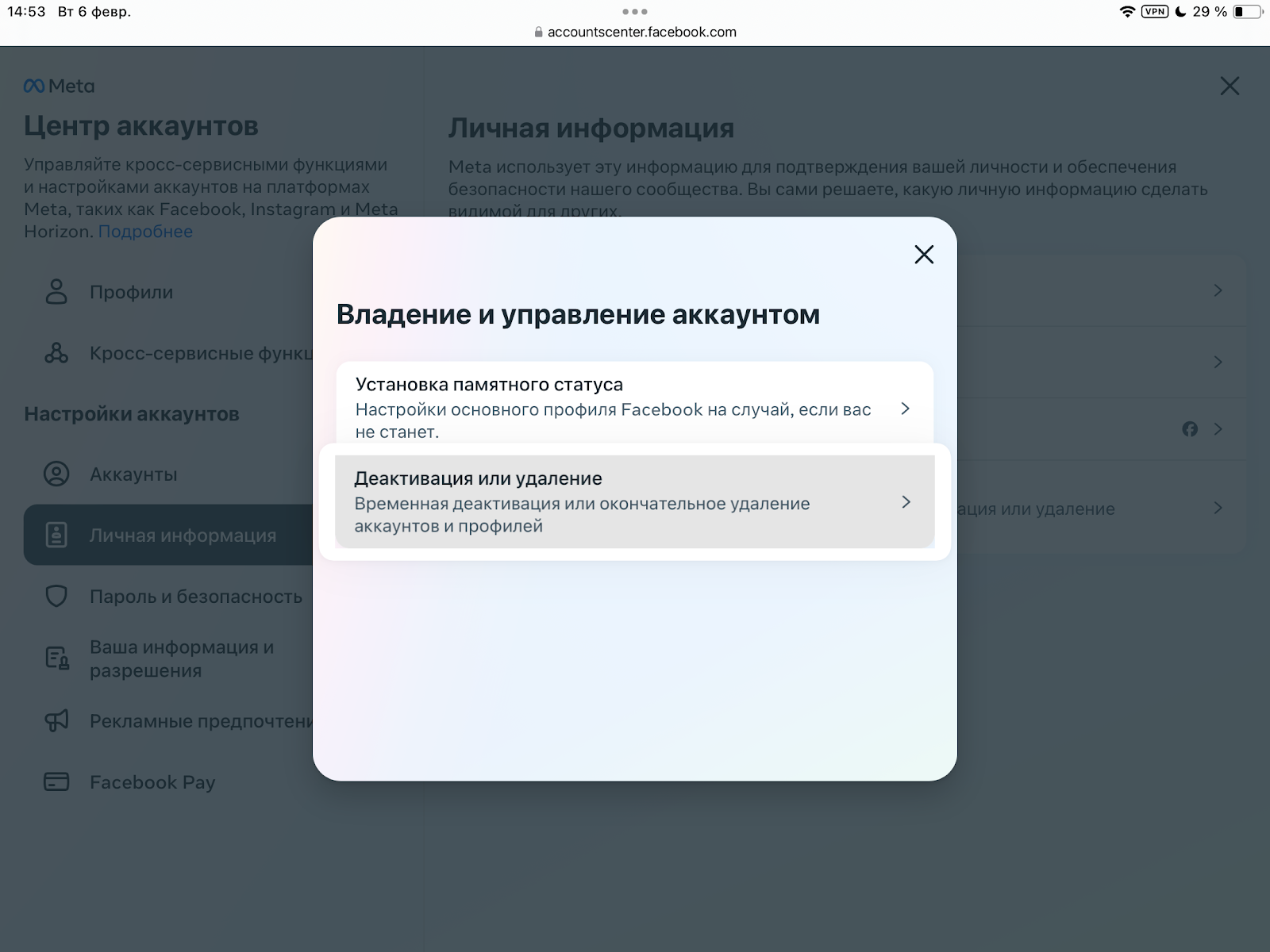Image resolution: width=1270 pixels, height=952 pixels.
Task: Click the battery indicator icon
Action: 1247,12
